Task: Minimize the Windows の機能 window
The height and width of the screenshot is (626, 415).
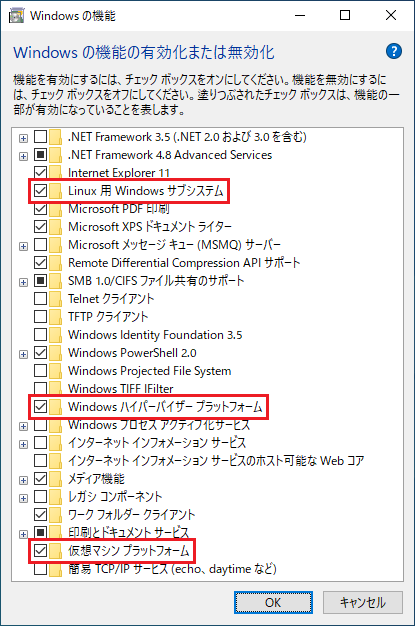Action: click(x=300, y=15)
